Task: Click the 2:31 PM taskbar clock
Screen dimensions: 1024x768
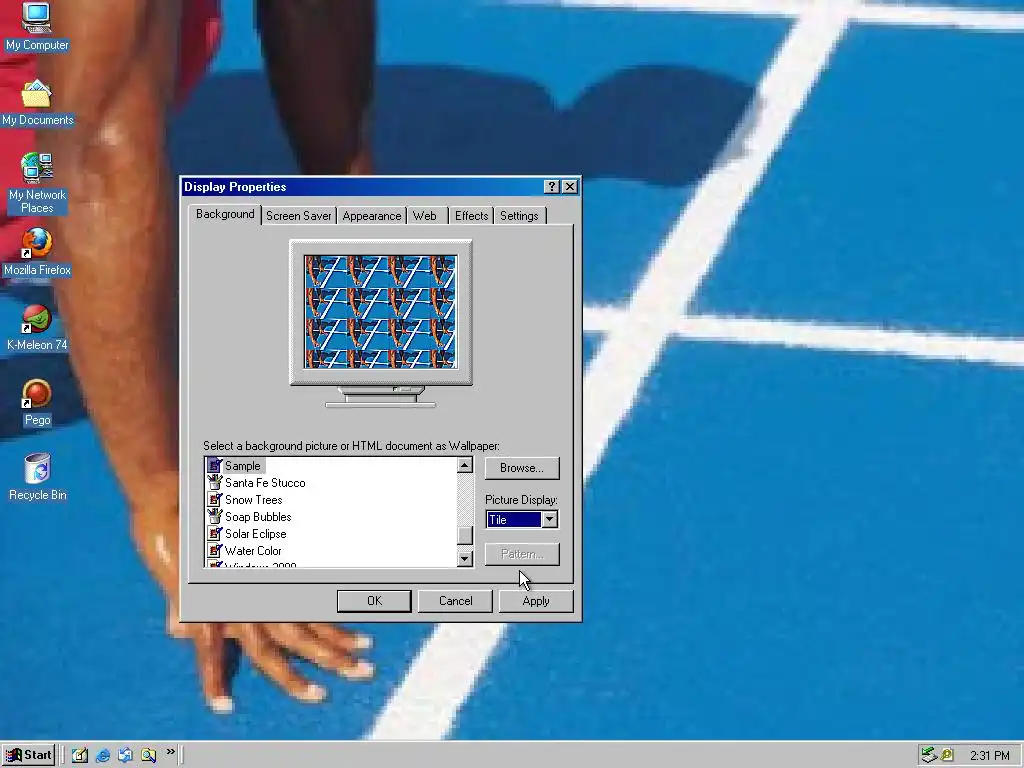Action: tap(989, 756)
